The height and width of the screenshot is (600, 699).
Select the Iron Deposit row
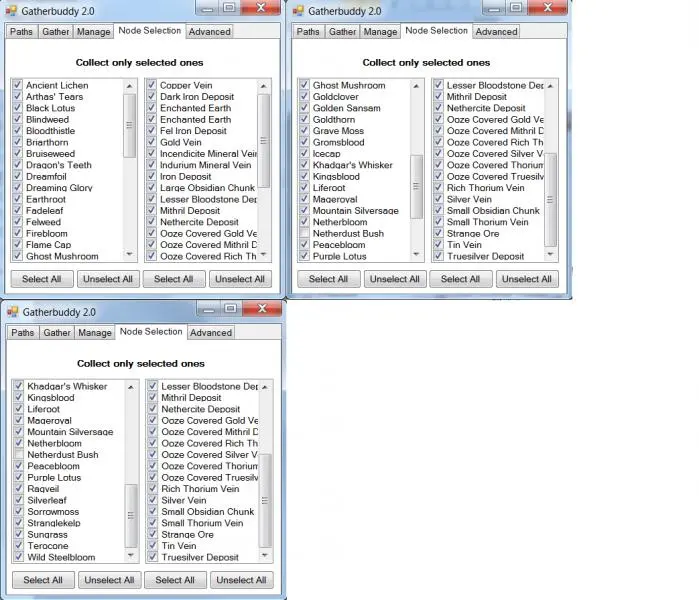(x=201, y=177)
